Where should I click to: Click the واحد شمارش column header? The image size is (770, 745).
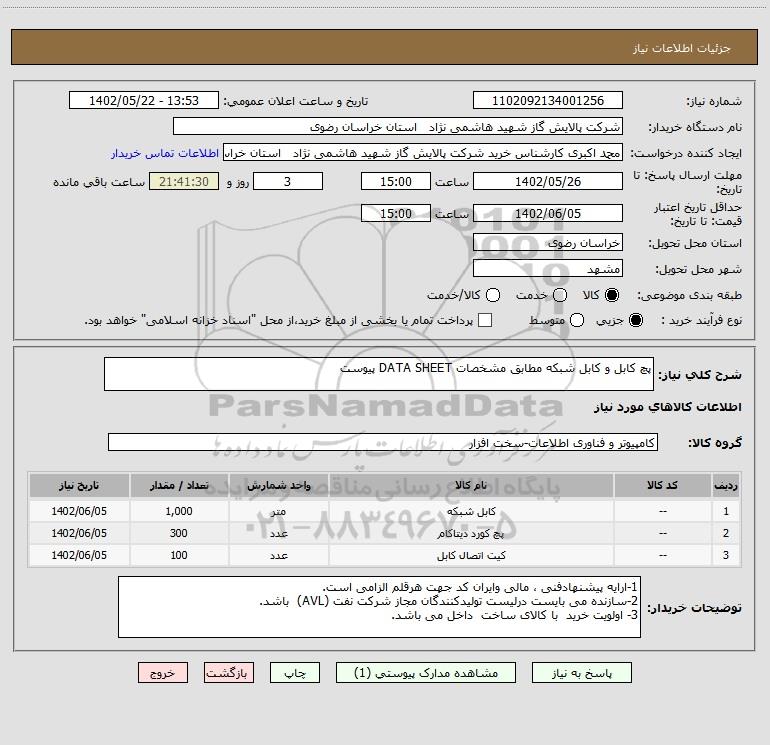coord(278,485)
